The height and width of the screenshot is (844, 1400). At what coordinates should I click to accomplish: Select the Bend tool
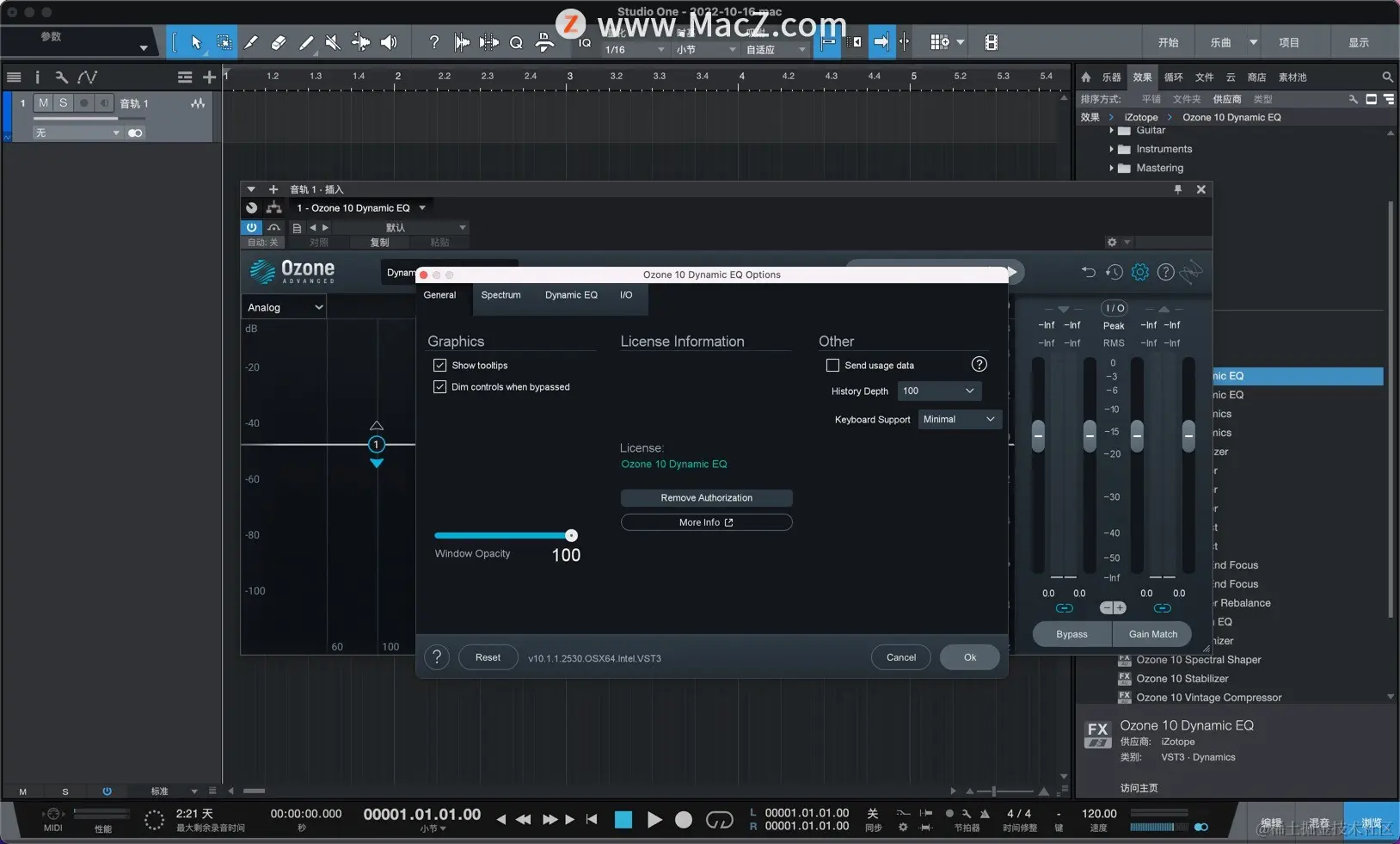click(x=361, y=42)
